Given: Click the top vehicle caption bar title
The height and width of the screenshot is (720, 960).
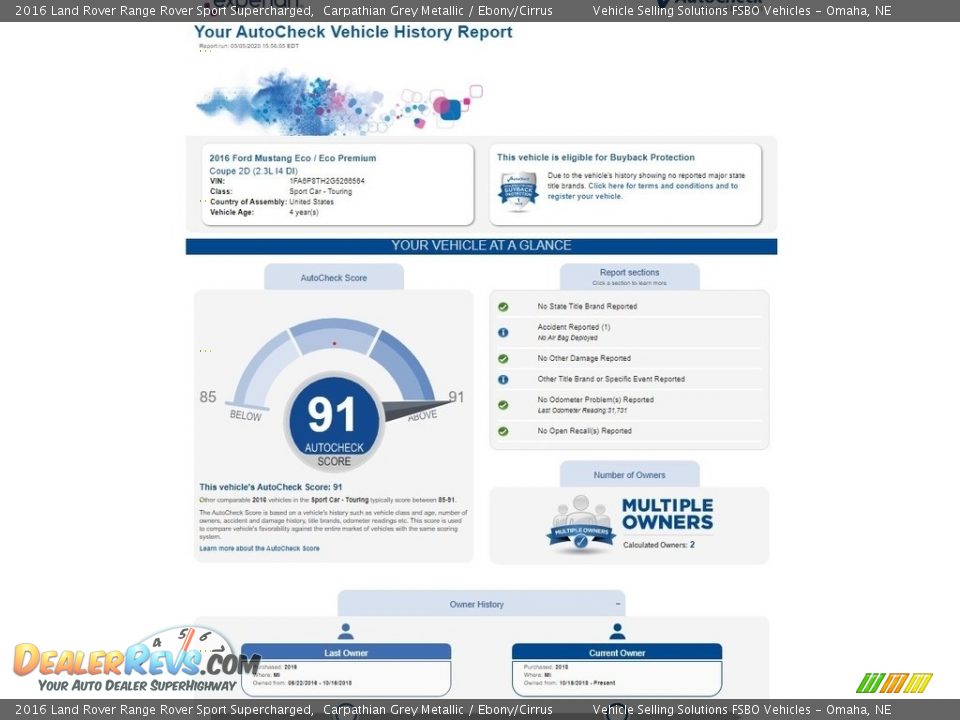Looking at the screenshot, I should (x=283, y=10).
